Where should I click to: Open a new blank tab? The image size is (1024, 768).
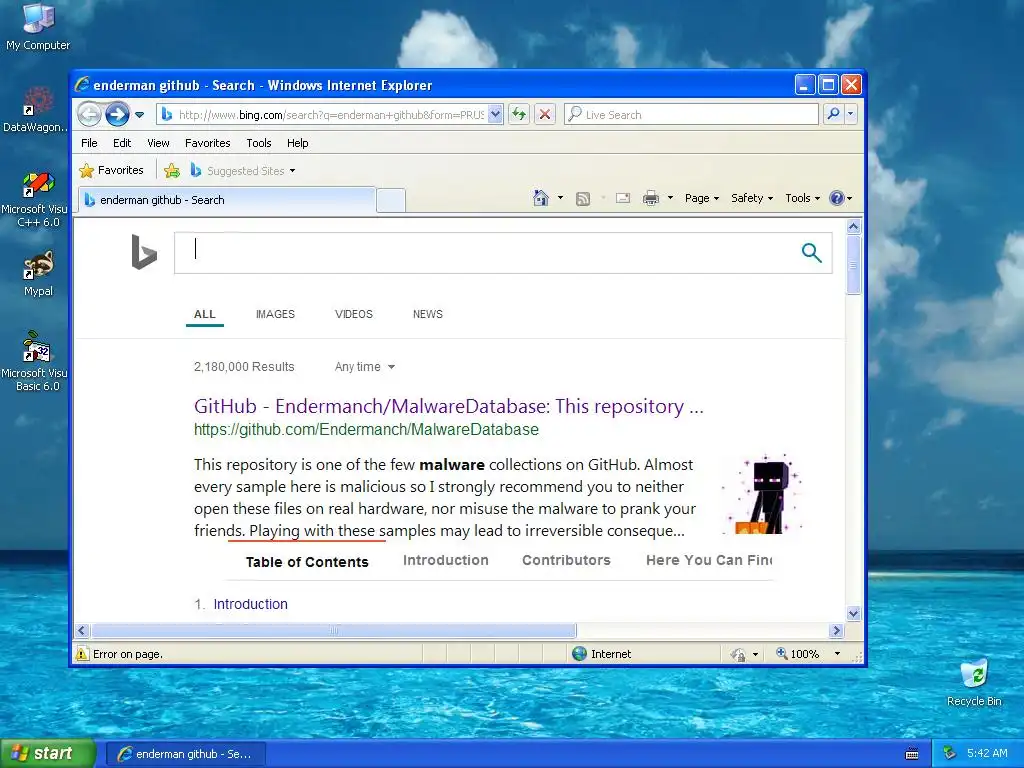[x=391, y=200]
